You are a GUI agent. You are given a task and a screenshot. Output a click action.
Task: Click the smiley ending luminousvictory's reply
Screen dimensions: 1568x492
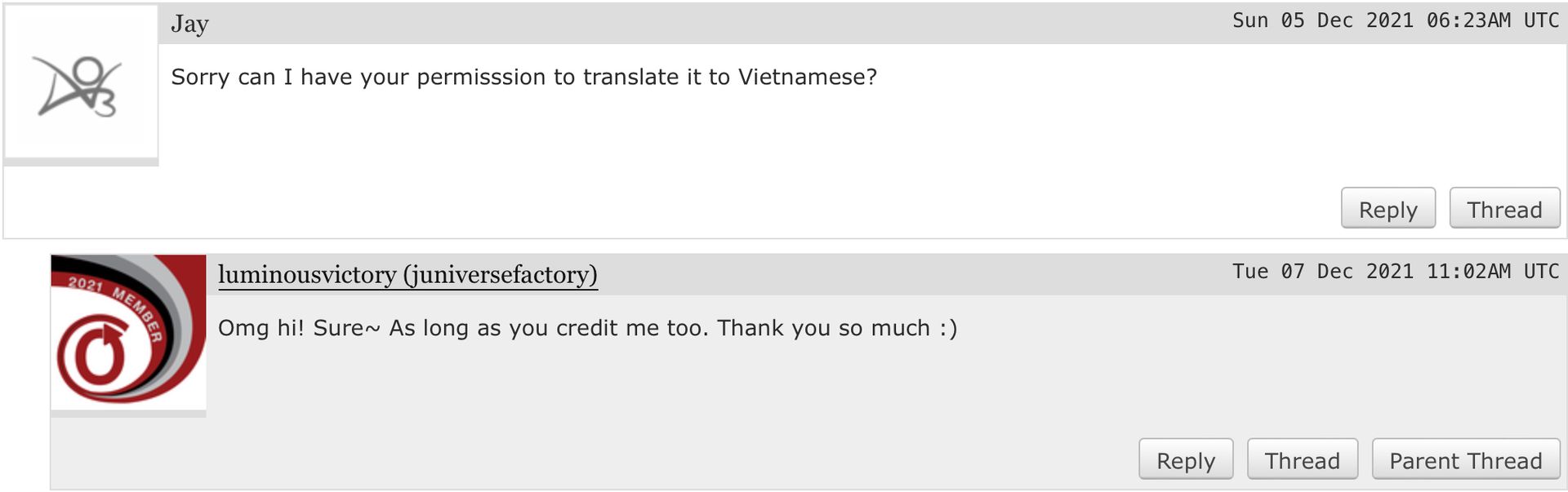948,328
